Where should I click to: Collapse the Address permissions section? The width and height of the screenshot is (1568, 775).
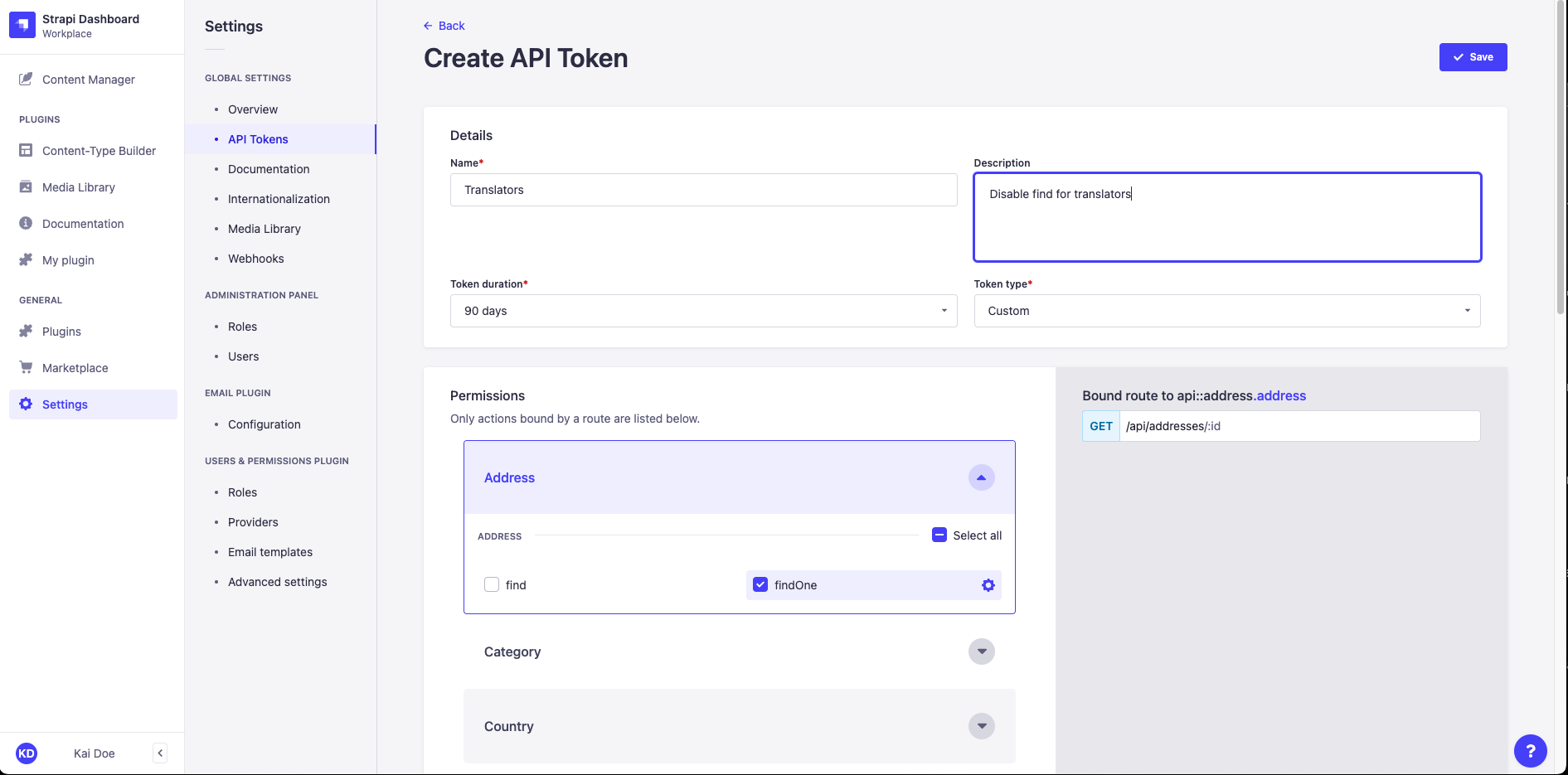pos(981,477)
